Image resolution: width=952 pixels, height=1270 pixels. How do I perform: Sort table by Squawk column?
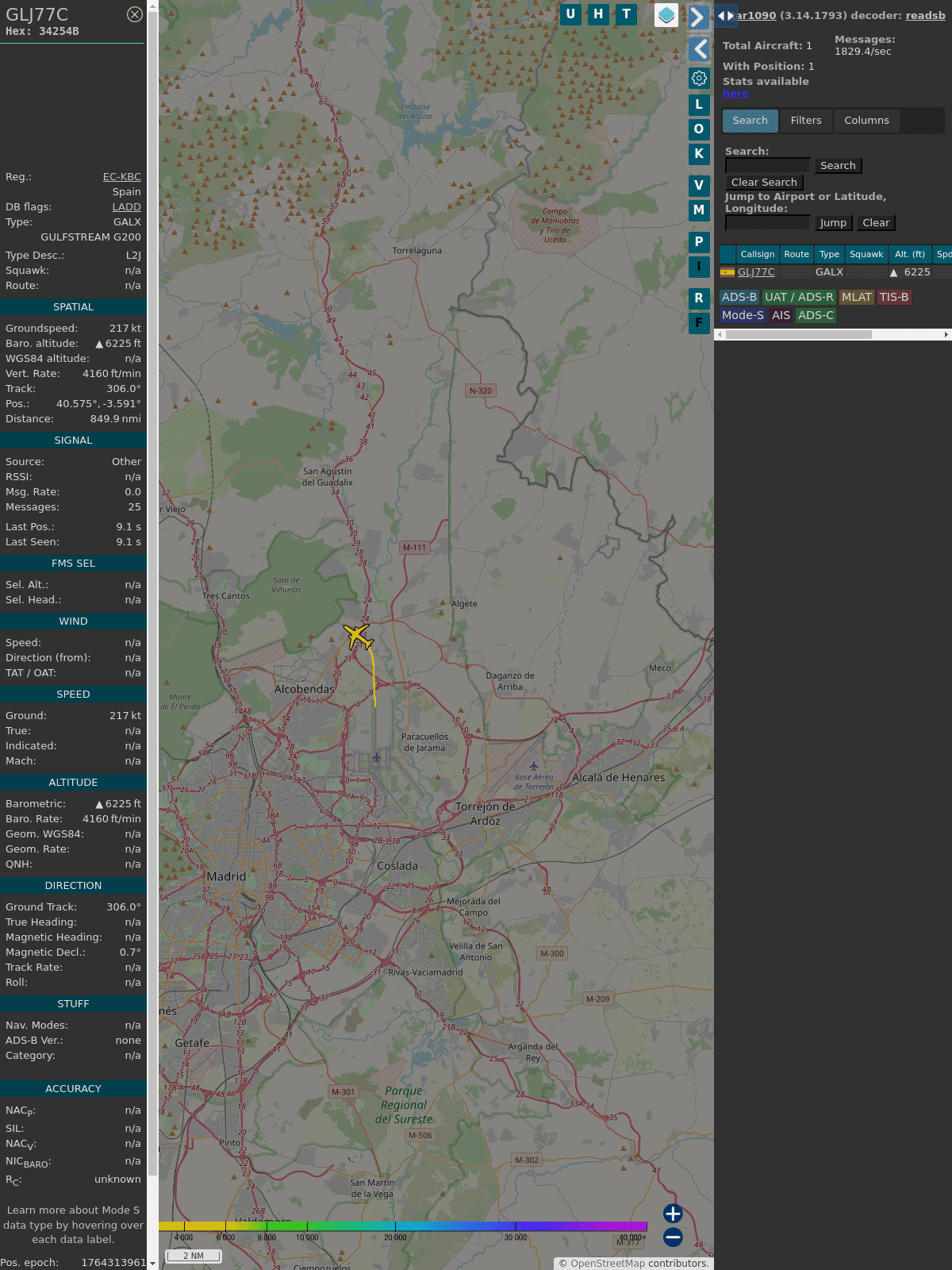(866, 254)
